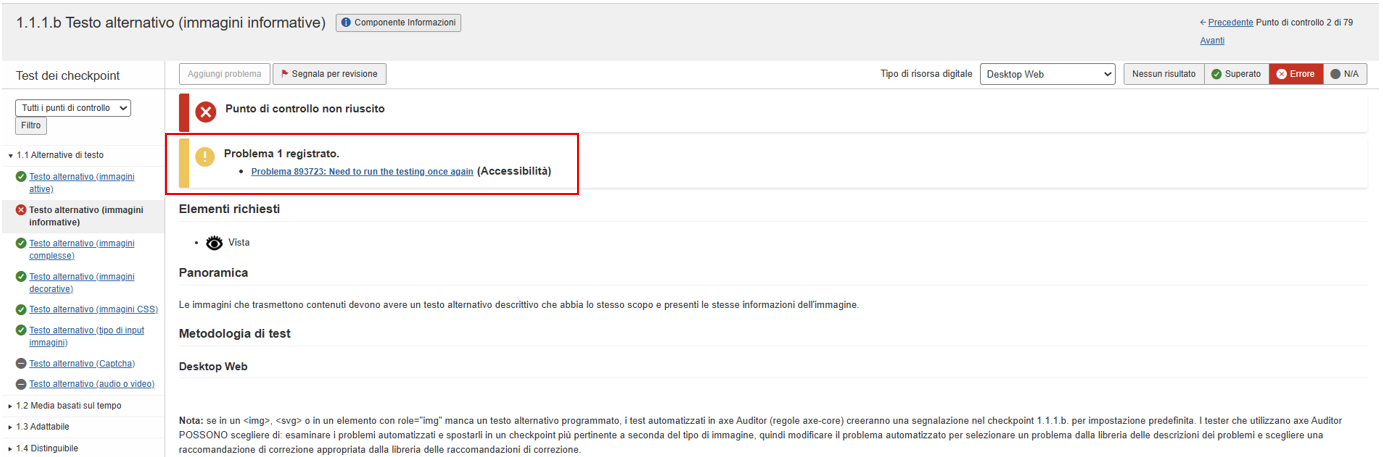
Task: Open the Tipo di risorsa digitale dropdown
Action: [x=1047, y=74]
